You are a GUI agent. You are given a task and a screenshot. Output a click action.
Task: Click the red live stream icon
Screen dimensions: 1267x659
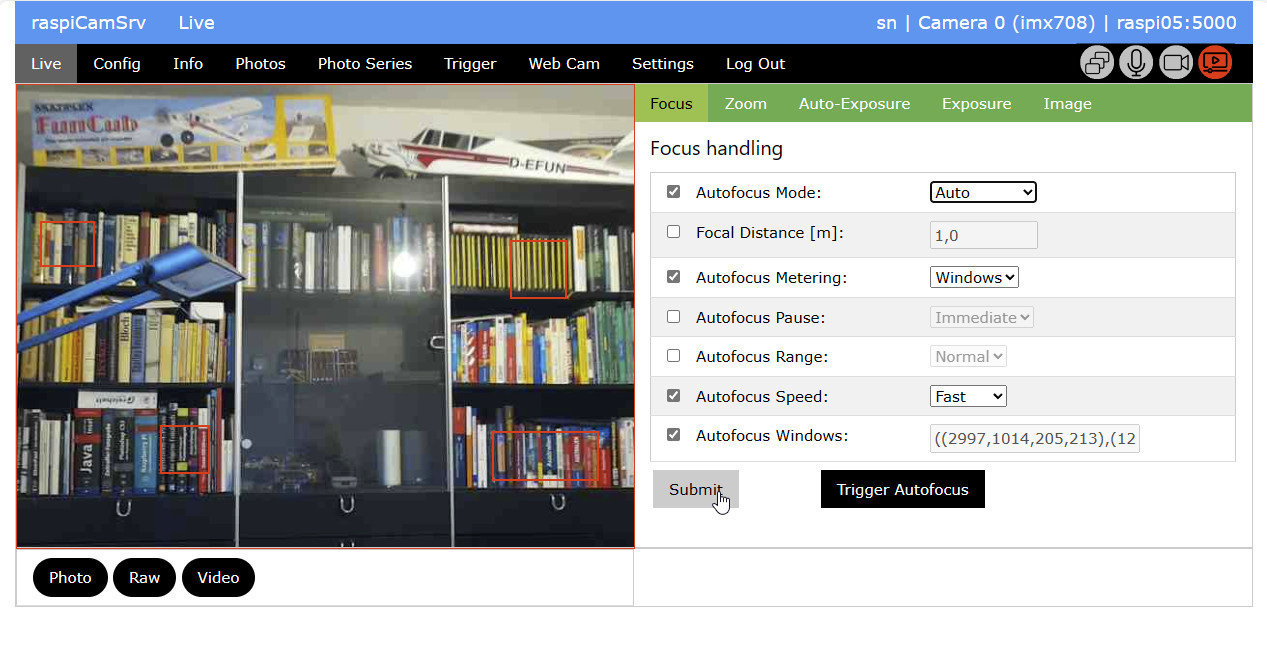(x=1215, y=63)
